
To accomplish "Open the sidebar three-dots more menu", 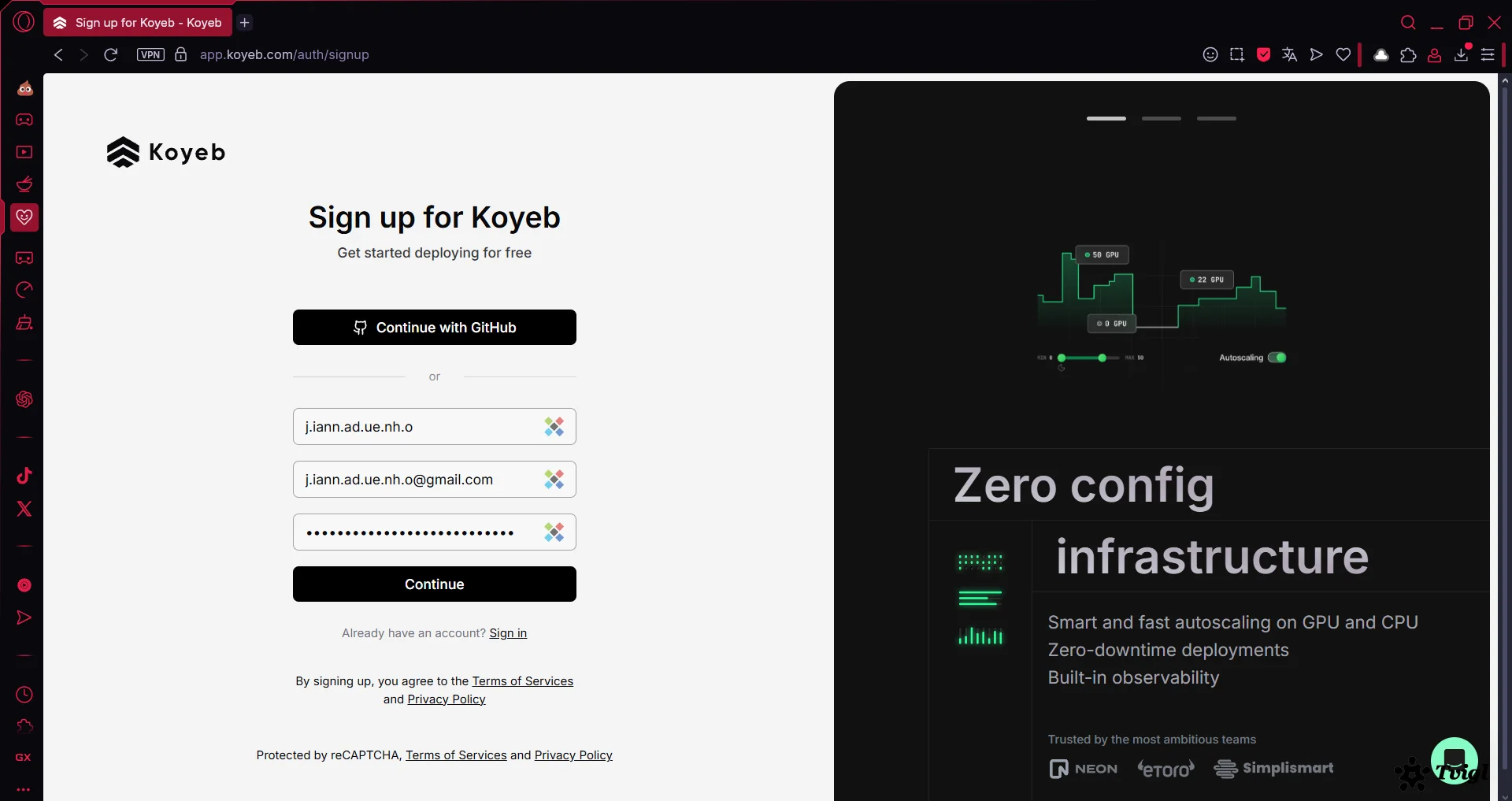I will (24, 789).
